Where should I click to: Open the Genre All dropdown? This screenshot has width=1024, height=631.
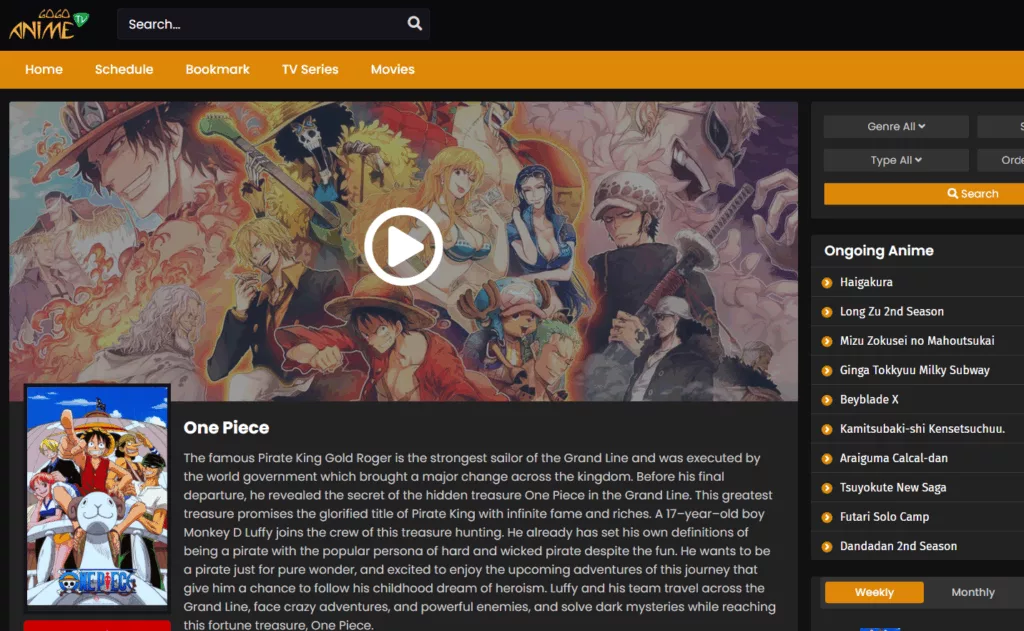(x=895, y=126)
